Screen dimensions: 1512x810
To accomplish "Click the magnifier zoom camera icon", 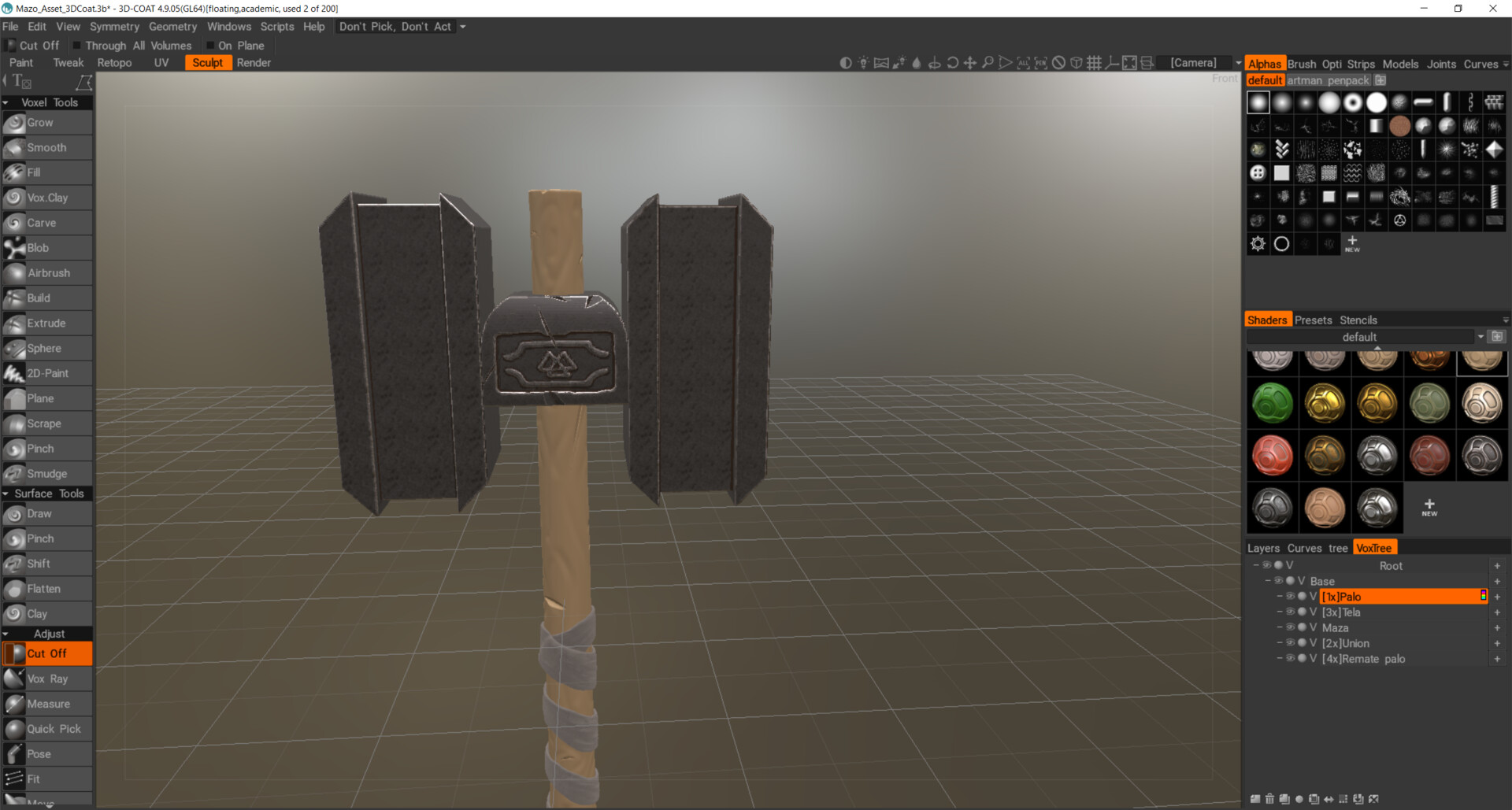I will click(x=988, y=63).
